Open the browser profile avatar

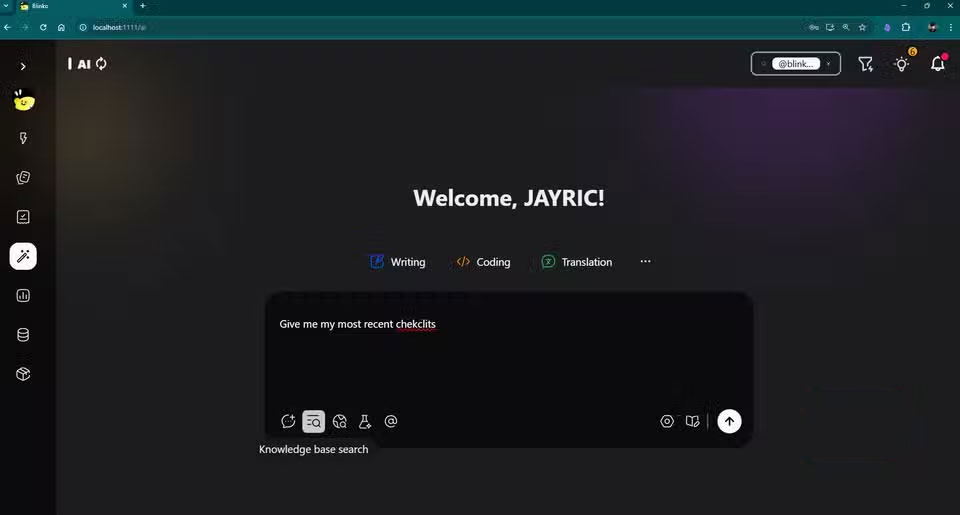coord(932,27)
